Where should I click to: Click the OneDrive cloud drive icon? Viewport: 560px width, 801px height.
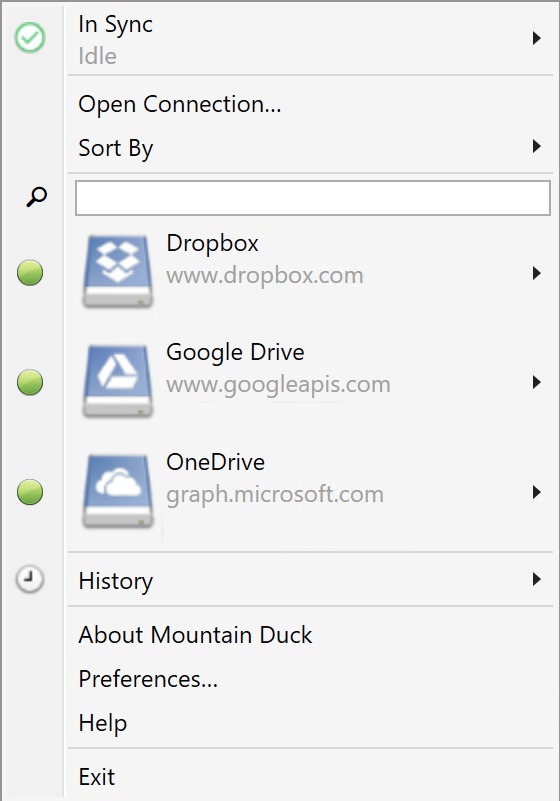(x=118, y=491)
